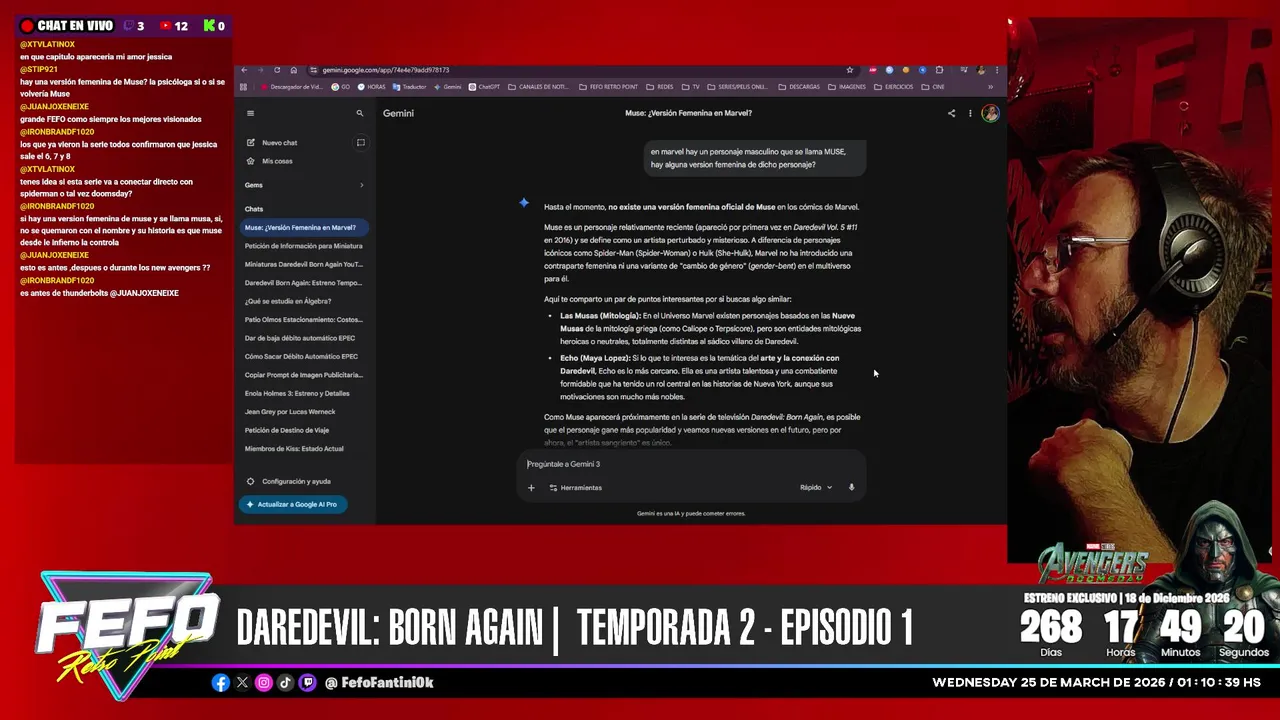1280x720 pixels.
Task: Open 'CANALES DE NOTI...' bookmark folder
Action: point(539,87)
